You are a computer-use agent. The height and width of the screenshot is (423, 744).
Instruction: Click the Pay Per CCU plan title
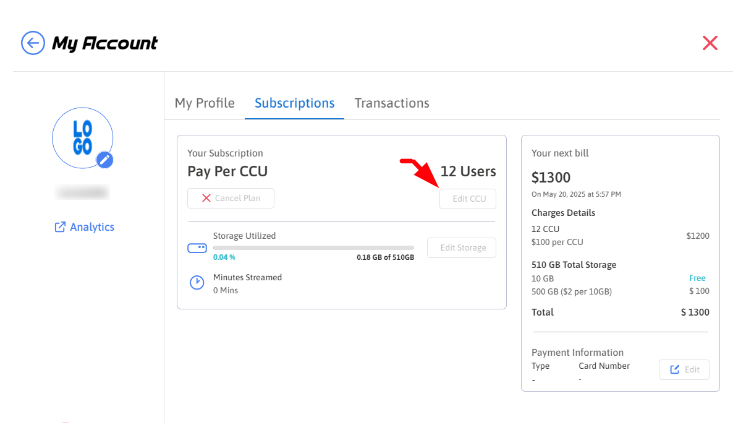pyautogui.click(x=227, y=171)
